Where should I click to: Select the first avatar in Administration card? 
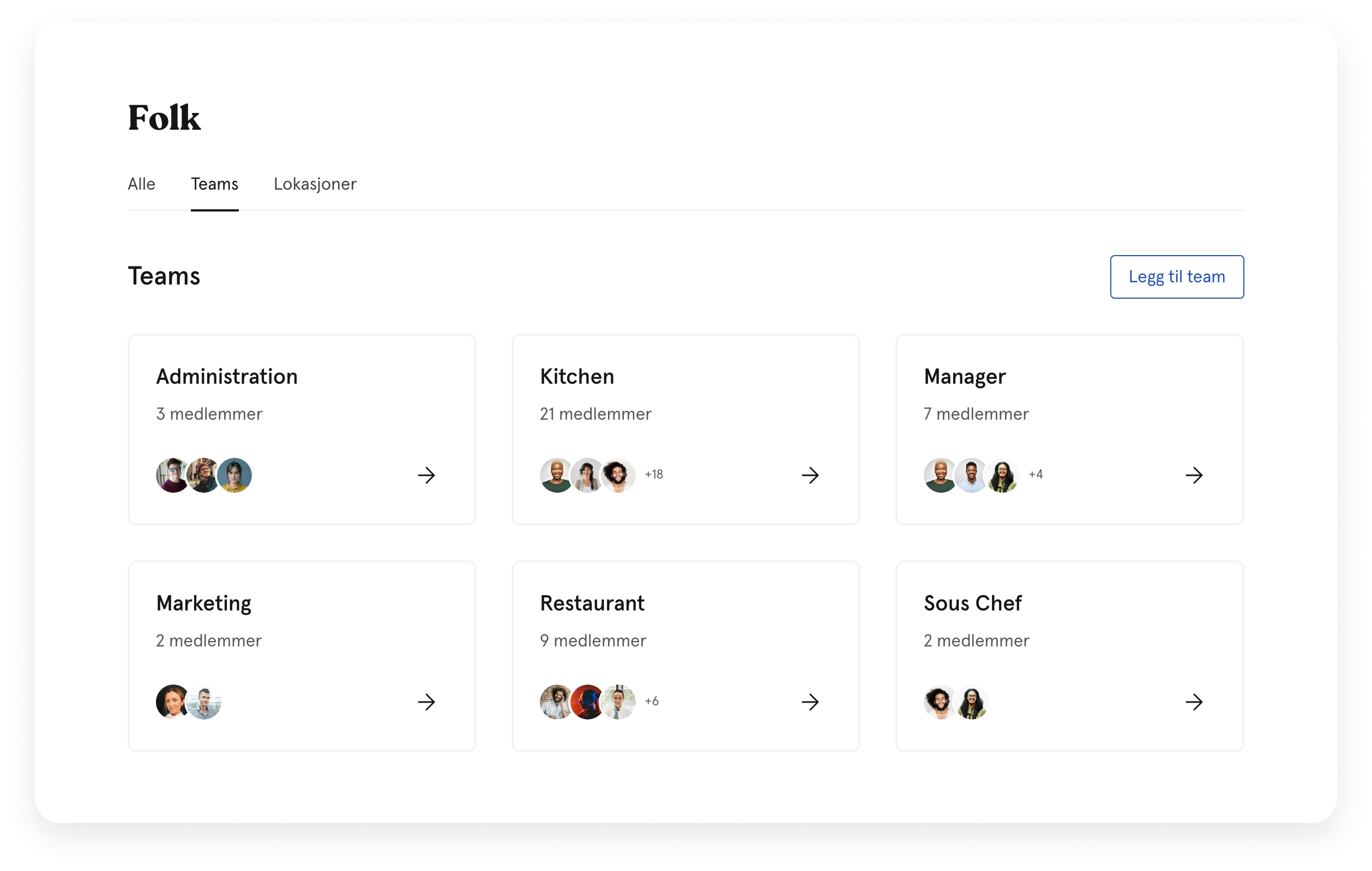(x=173, y=475)
